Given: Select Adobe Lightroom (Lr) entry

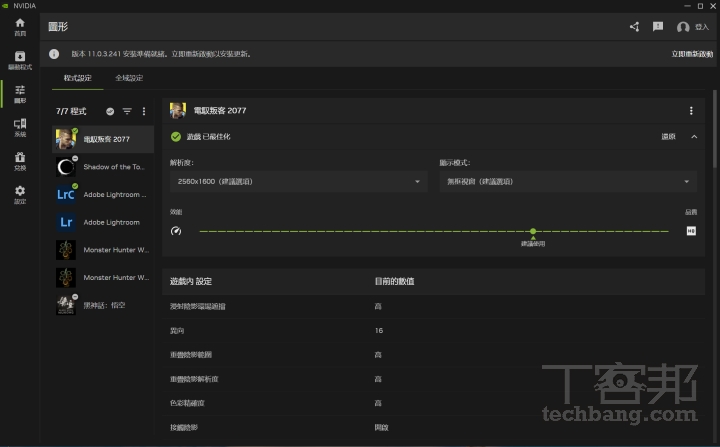Looking at the screenshot, I should pos(103,222).
